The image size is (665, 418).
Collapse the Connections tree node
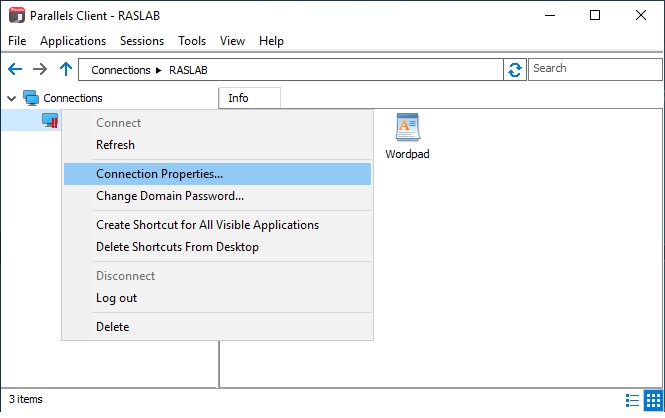pyautogui.click(x=11, y=98)
